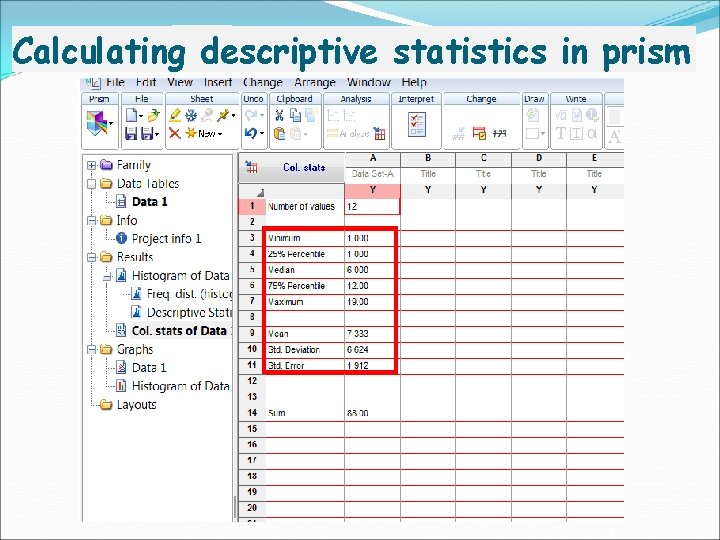Click the strikethrough 123 number format icon
The image size is (720, 540).
pos(499,134)
